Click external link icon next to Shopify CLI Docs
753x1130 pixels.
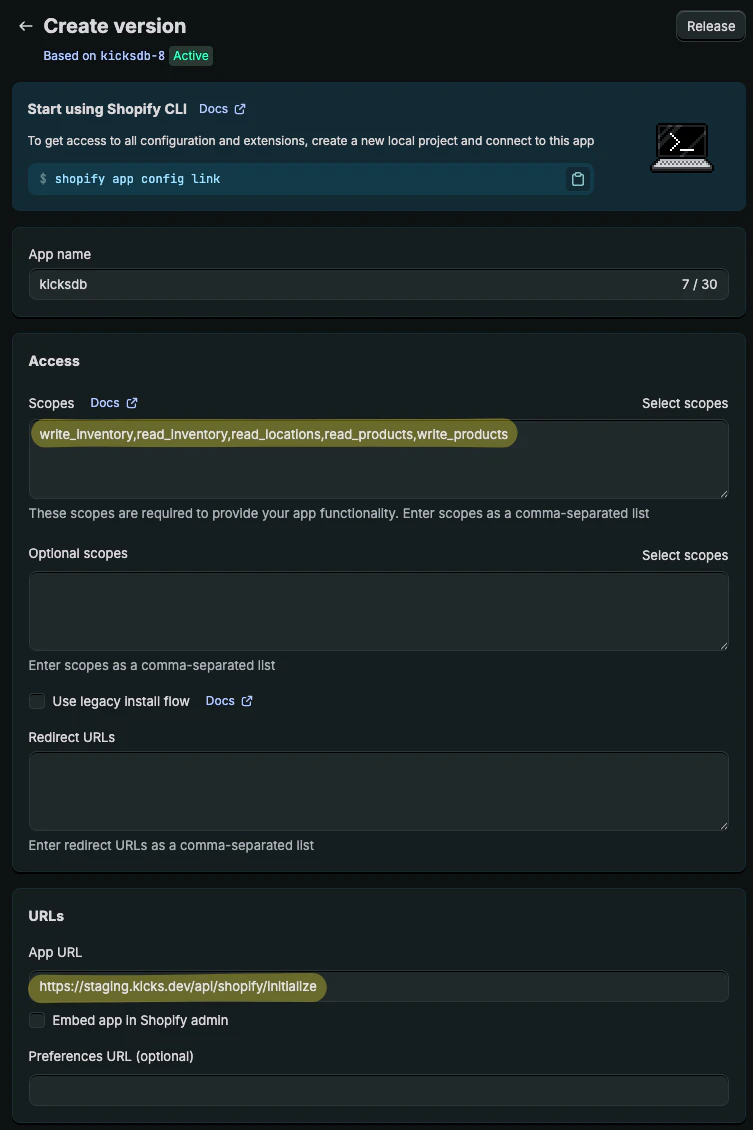click(x=238, y=108)
